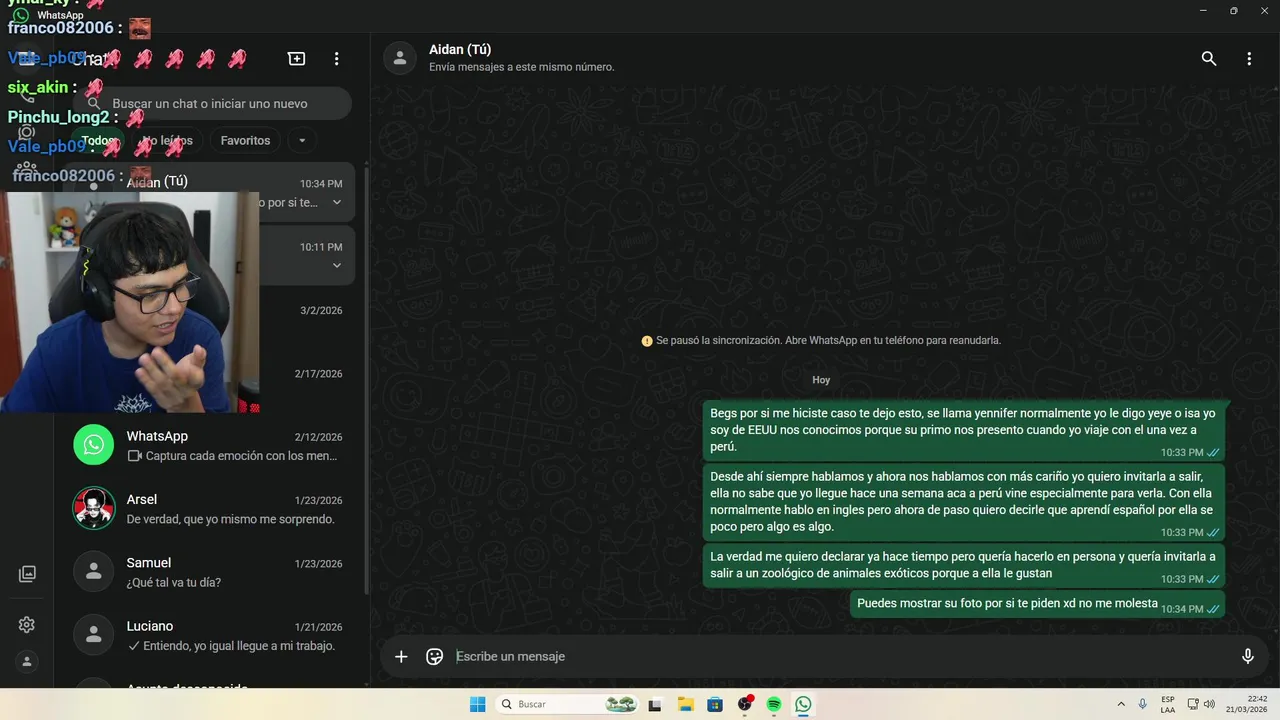Click the '¿Qué tal va tu día?' preview
This screenshot has height=720, width=1280.
coord(174,583)
